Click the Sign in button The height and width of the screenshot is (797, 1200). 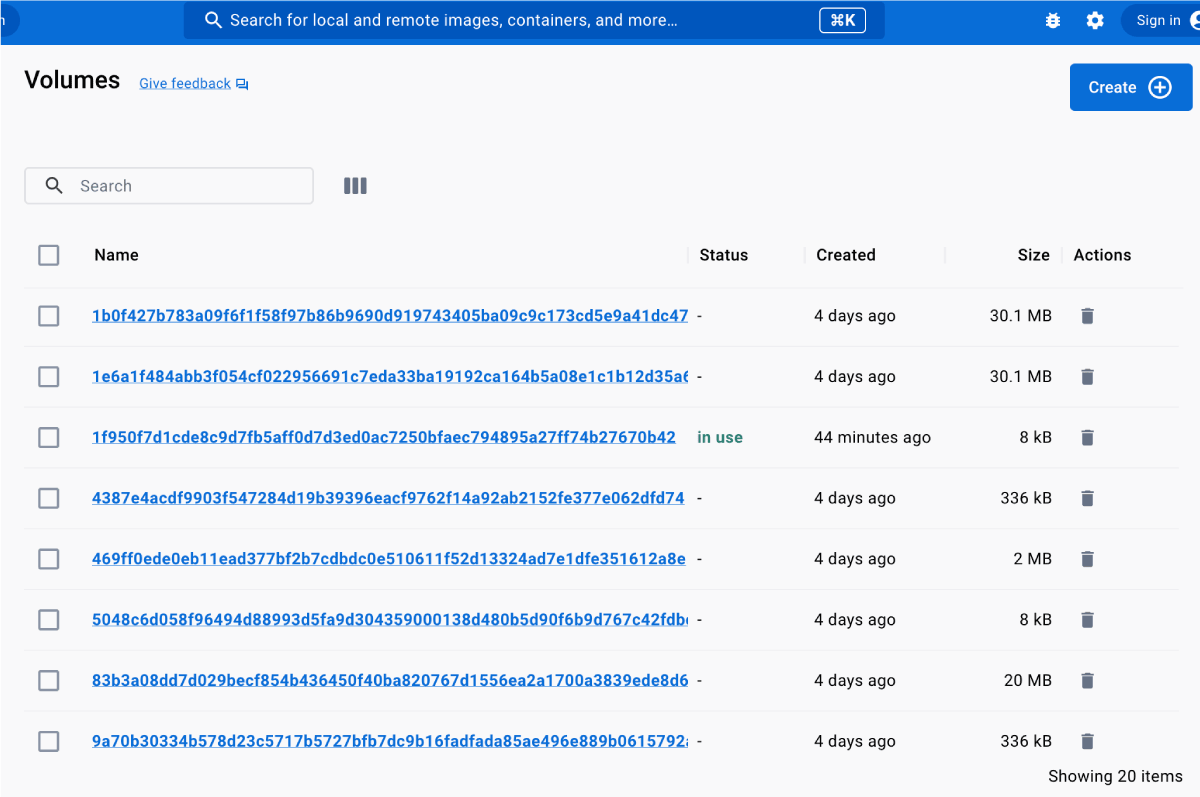tap(1160, 20)
